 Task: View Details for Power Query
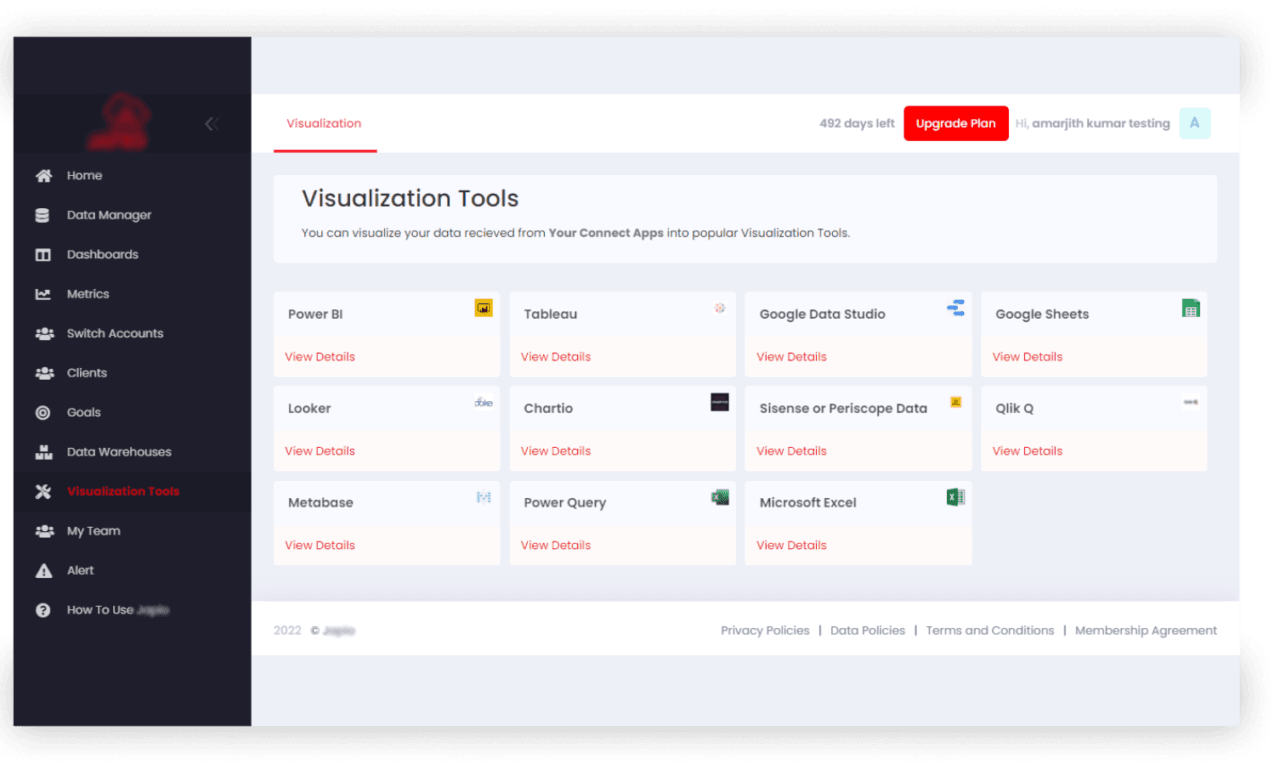click(556, 546)
